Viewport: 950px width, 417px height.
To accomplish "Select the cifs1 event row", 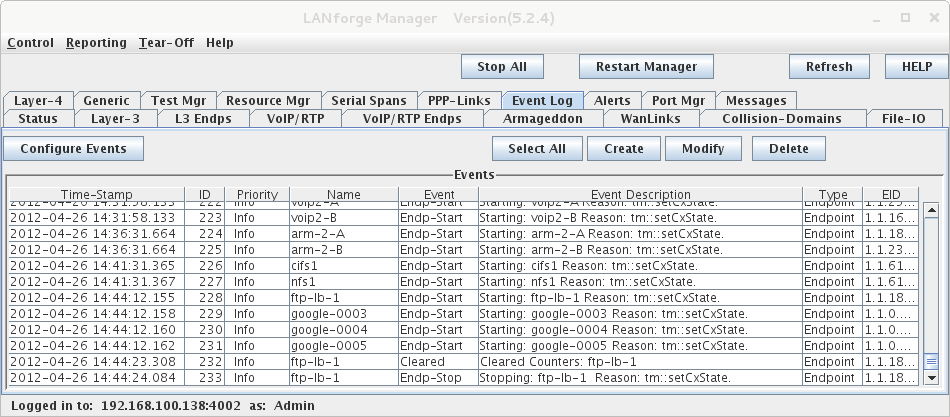I will pos(463,265).
